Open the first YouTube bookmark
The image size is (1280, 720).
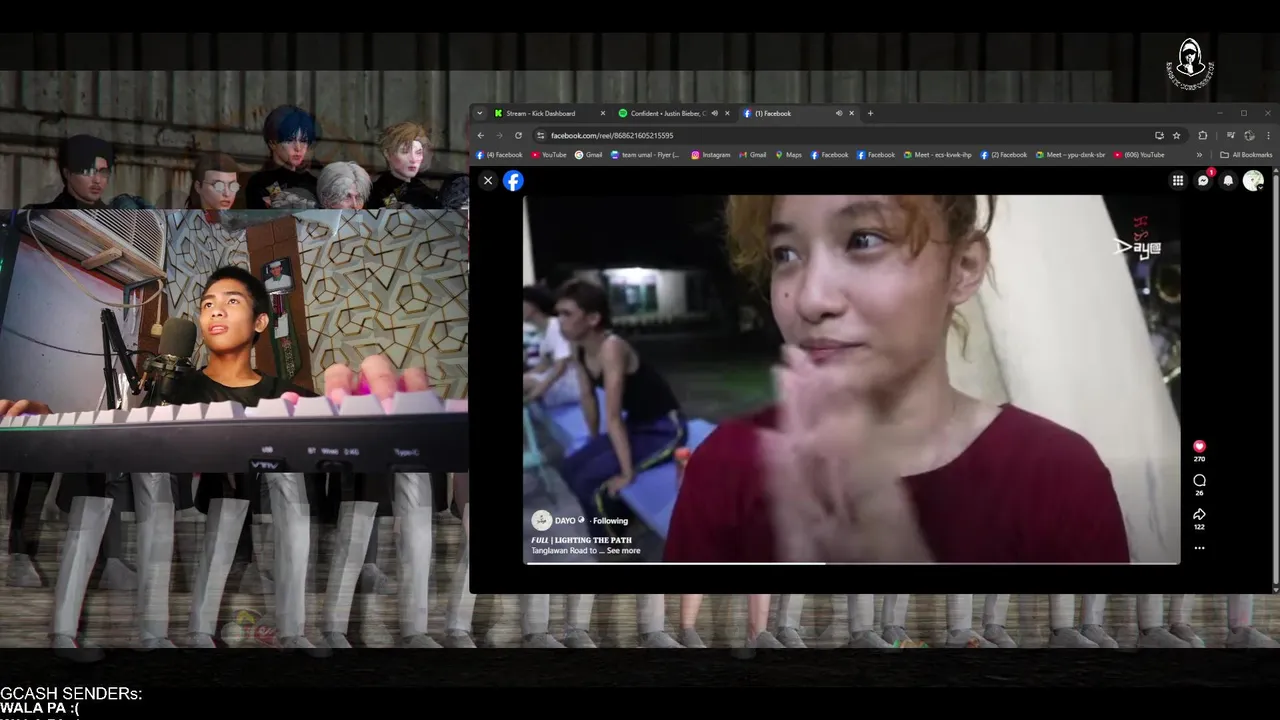click(x=549, y=155)
